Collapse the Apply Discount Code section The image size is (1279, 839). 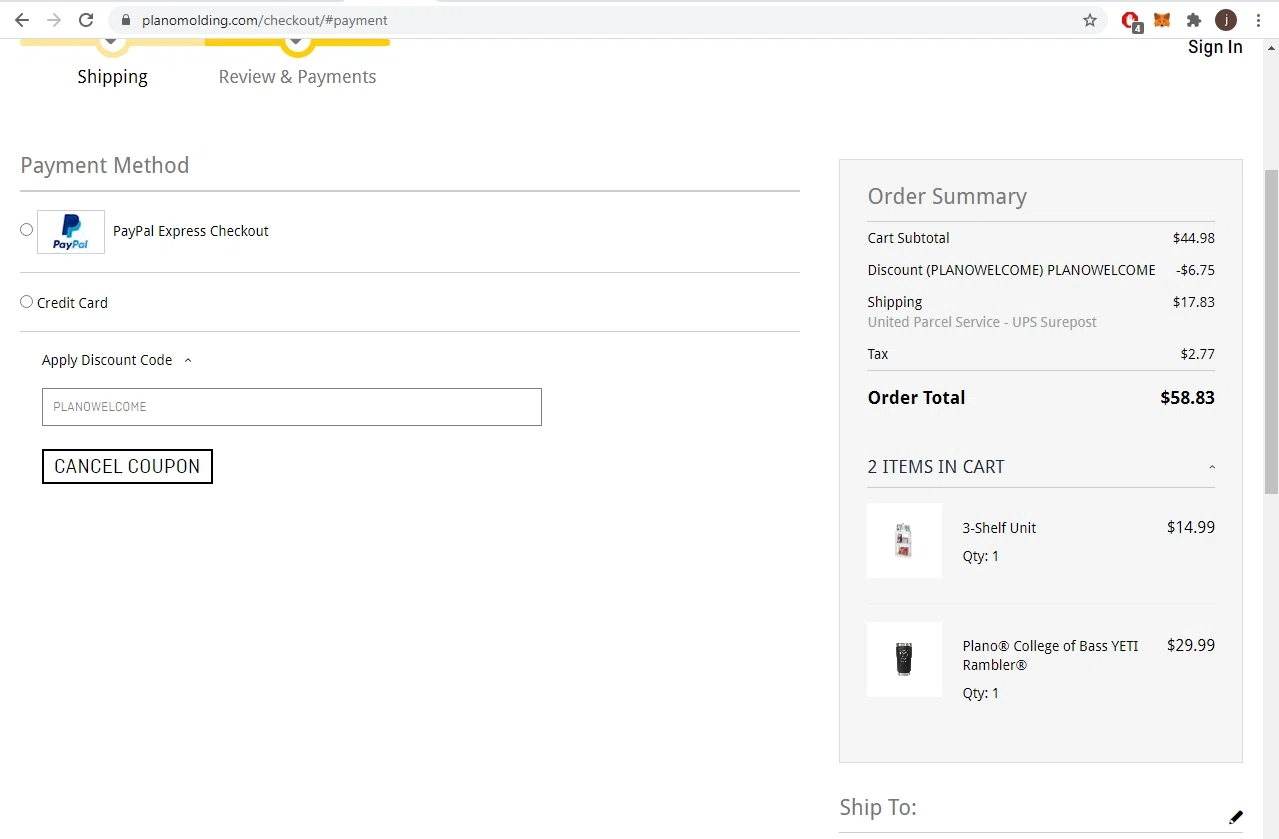116,360
